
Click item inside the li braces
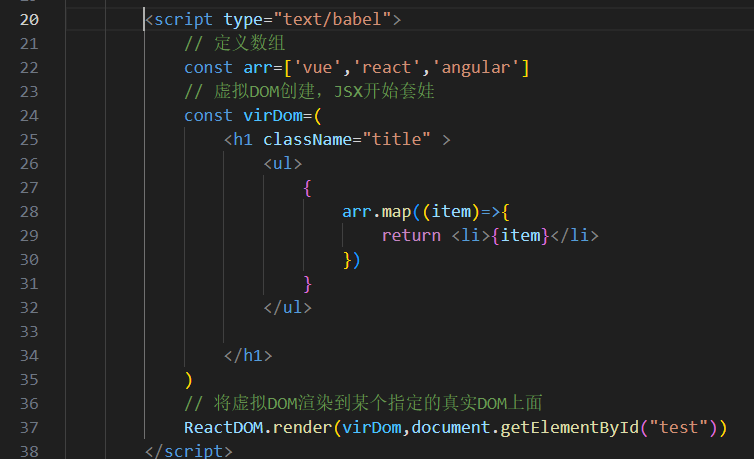pyautogui.click(x=520, y=236)
